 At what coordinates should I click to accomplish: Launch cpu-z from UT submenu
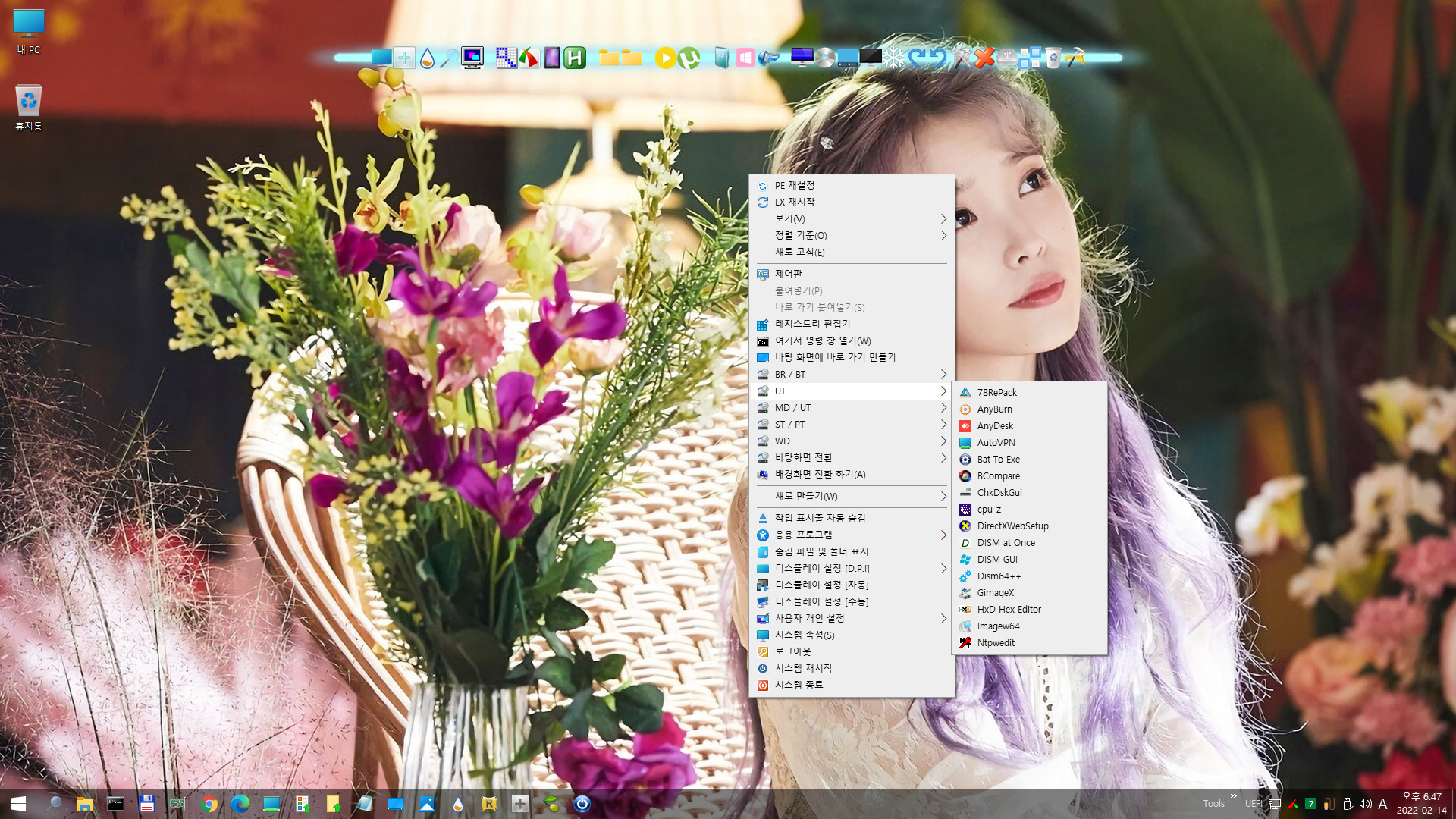pyautogui.click(x=1029, y=509)
